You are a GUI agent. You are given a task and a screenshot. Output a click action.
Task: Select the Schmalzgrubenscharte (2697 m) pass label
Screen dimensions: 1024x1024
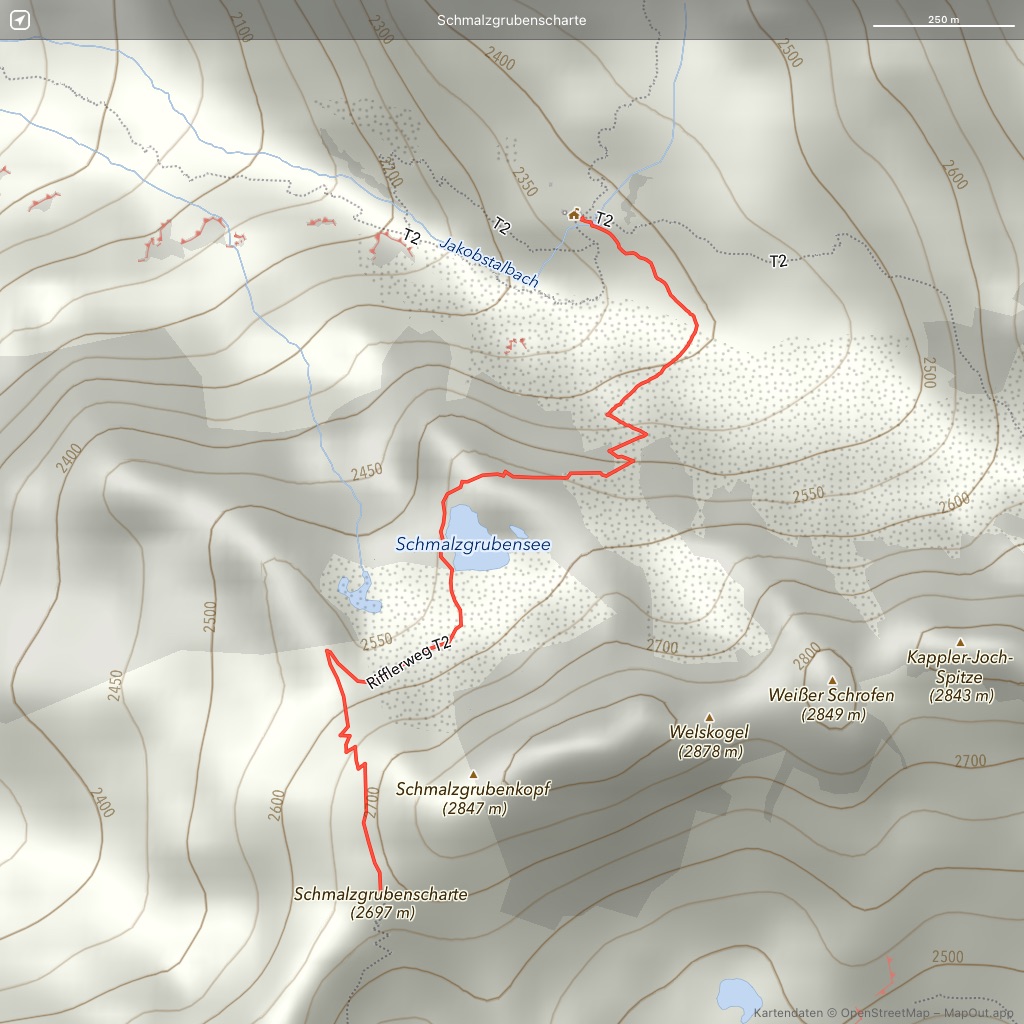tap(381, 902)
